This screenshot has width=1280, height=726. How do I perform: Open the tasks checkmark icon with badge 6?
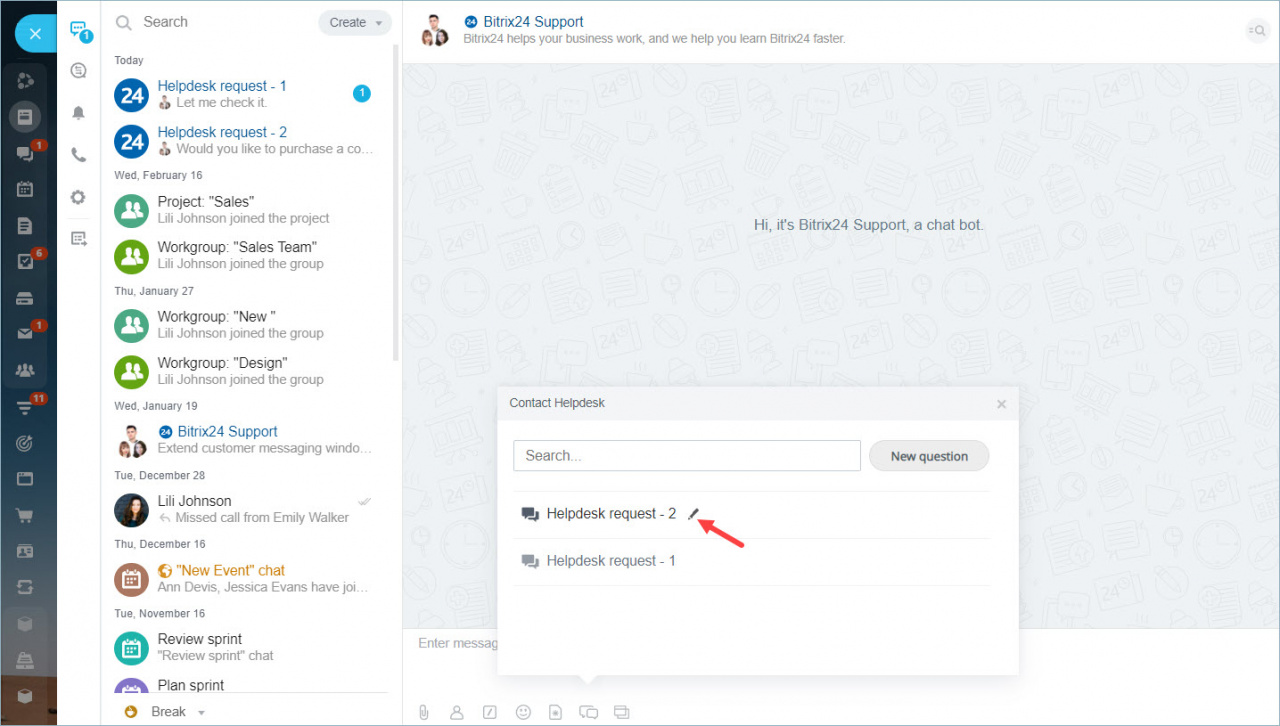coord(27,261)
